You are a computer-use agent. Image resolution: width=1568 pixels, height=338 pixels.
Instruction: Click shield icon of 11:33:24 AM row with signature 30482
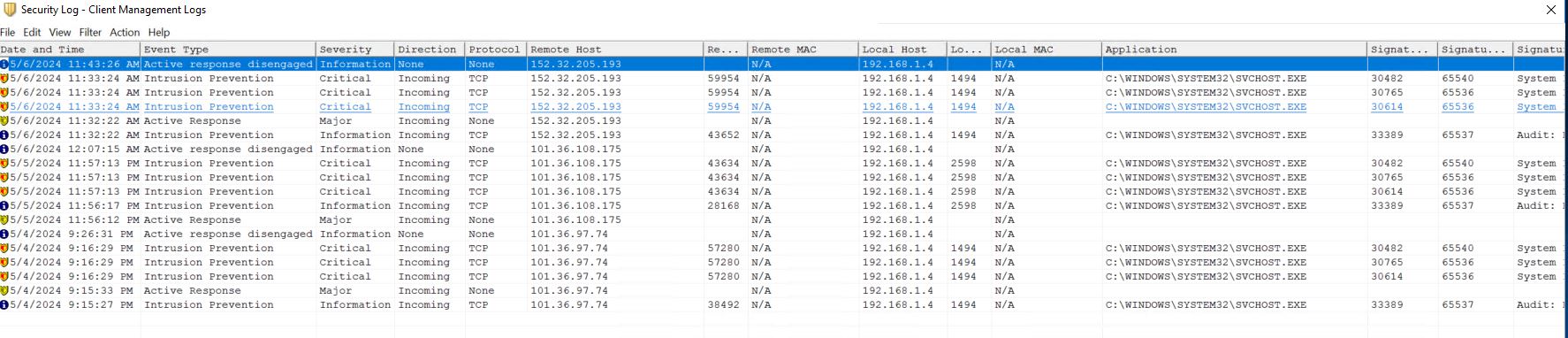[x=4, y=79]
